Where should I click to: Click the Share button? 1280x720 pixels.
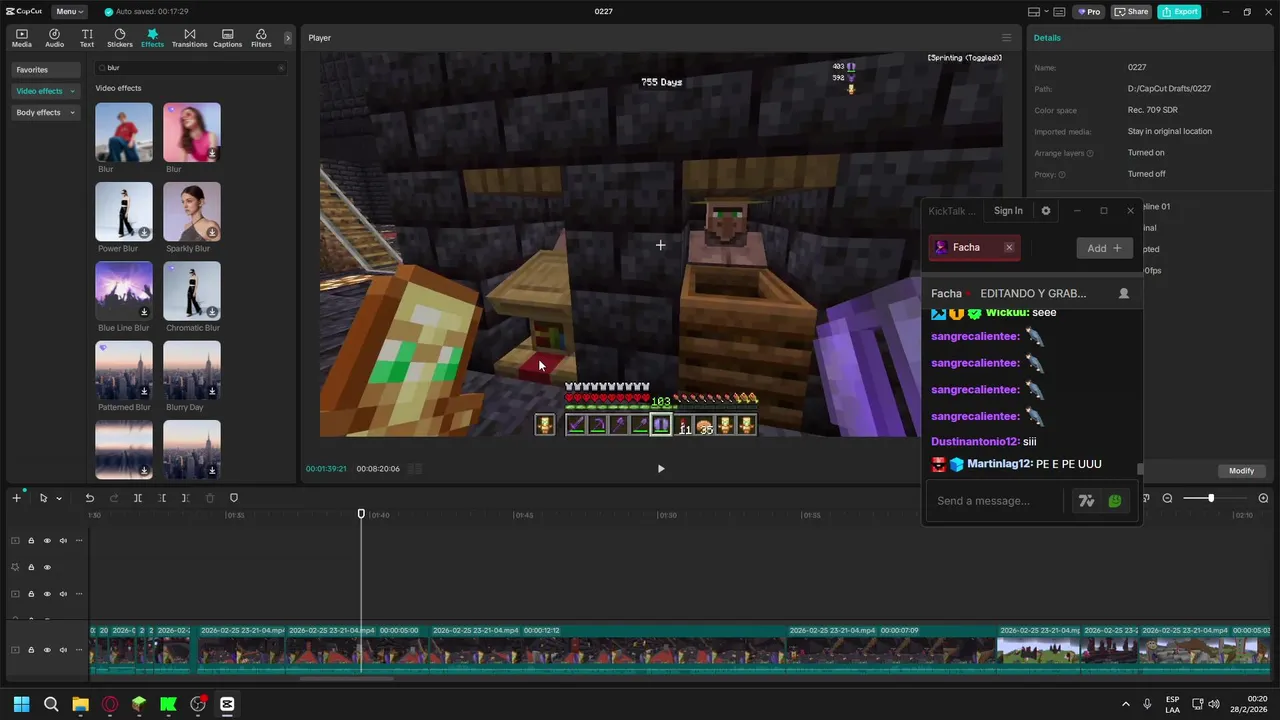pyautogui.click(x=1131, y=12)
